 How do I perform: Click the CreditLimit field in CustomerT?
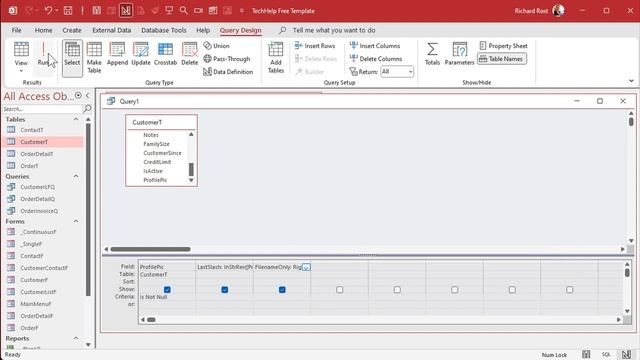[x=157, y=162]
